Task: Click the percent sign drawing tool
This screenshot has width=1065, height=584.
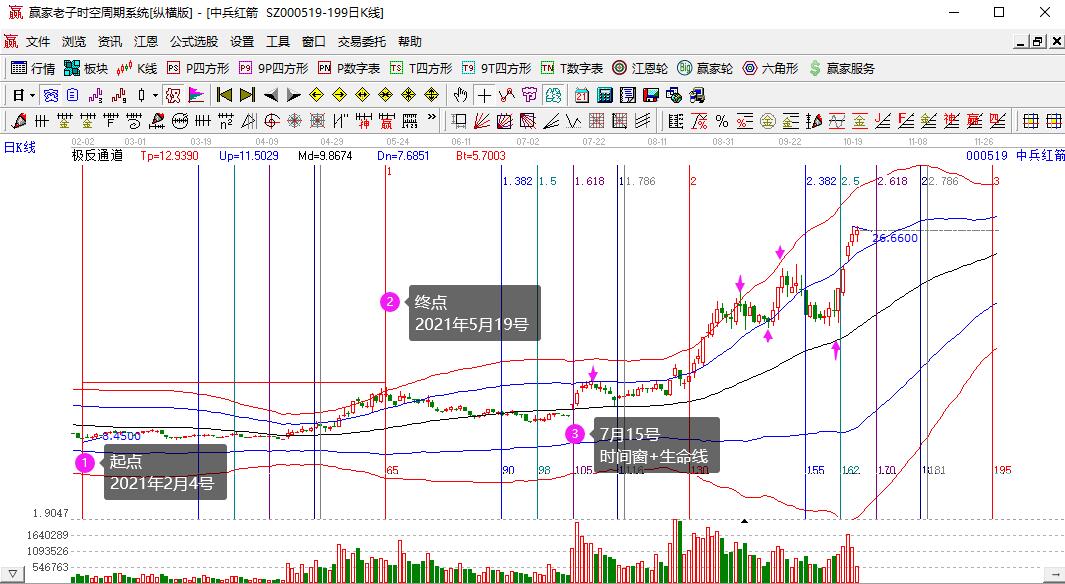Action: coord(722,121)
